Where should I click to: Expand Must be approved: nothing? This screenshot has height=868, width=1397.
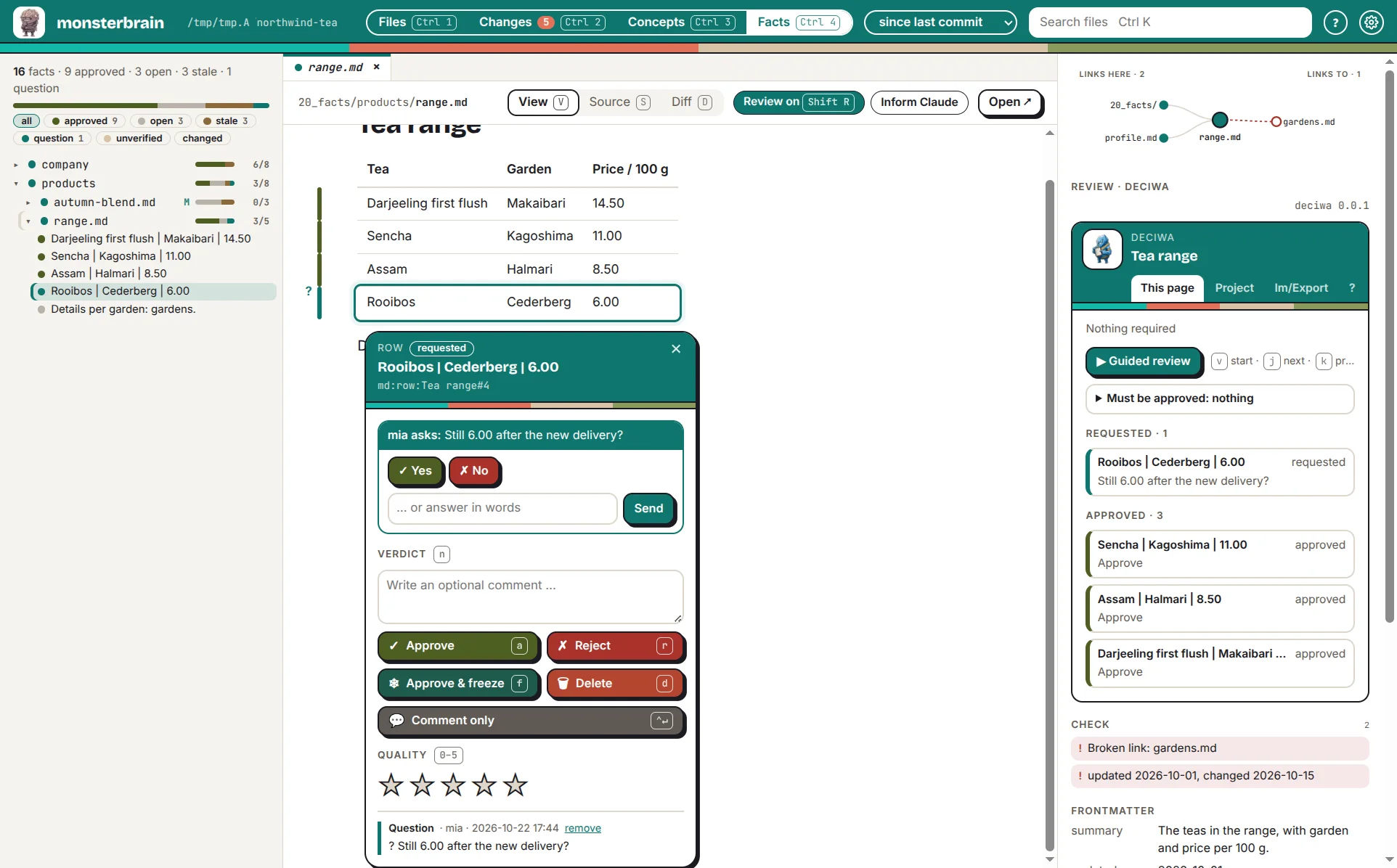(x=1220, y=398)
